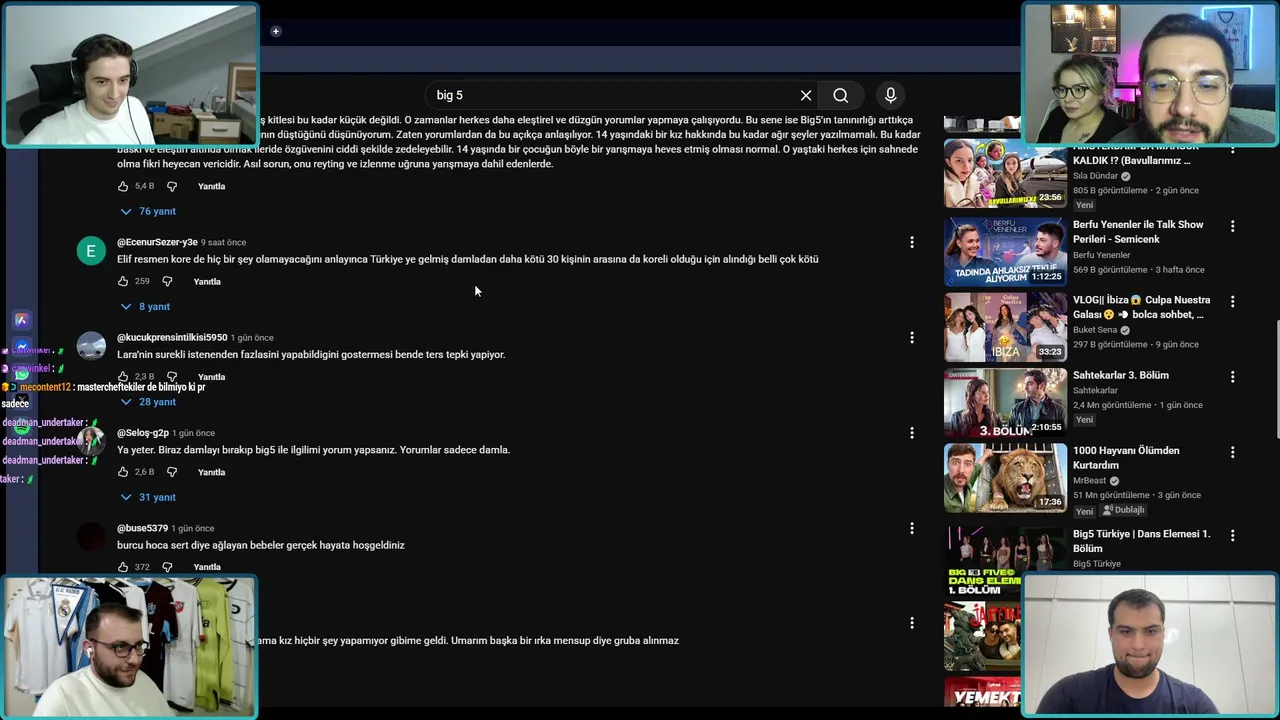Screen dimensions: 1280x720
Task: Open '1000 Hayvanı Ölümden Kurtardım' video title
Action: (1126, 458)
